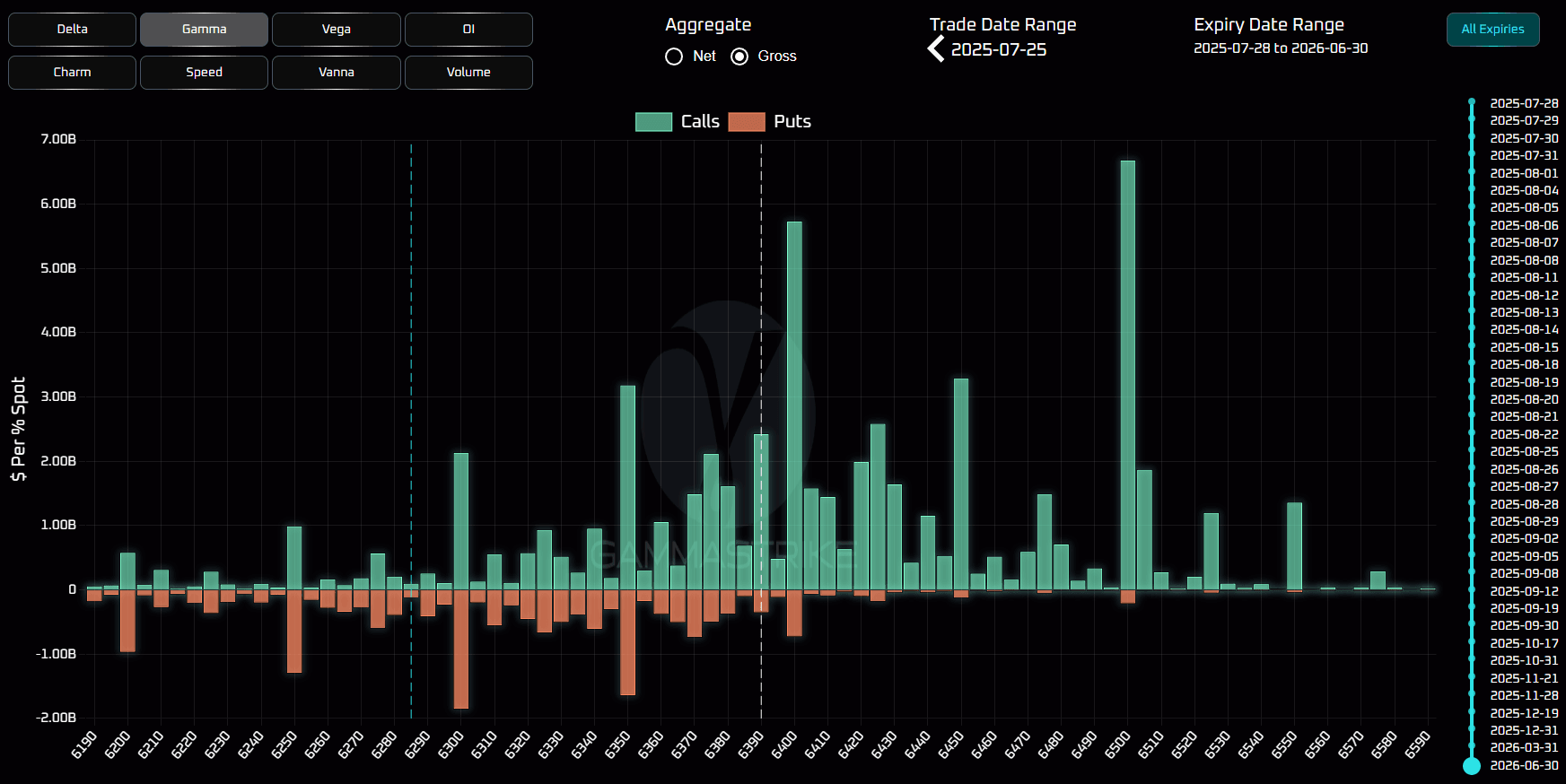Toggle the Puts legend swatch
The image size is (1566, 784).
coord(747,122)
